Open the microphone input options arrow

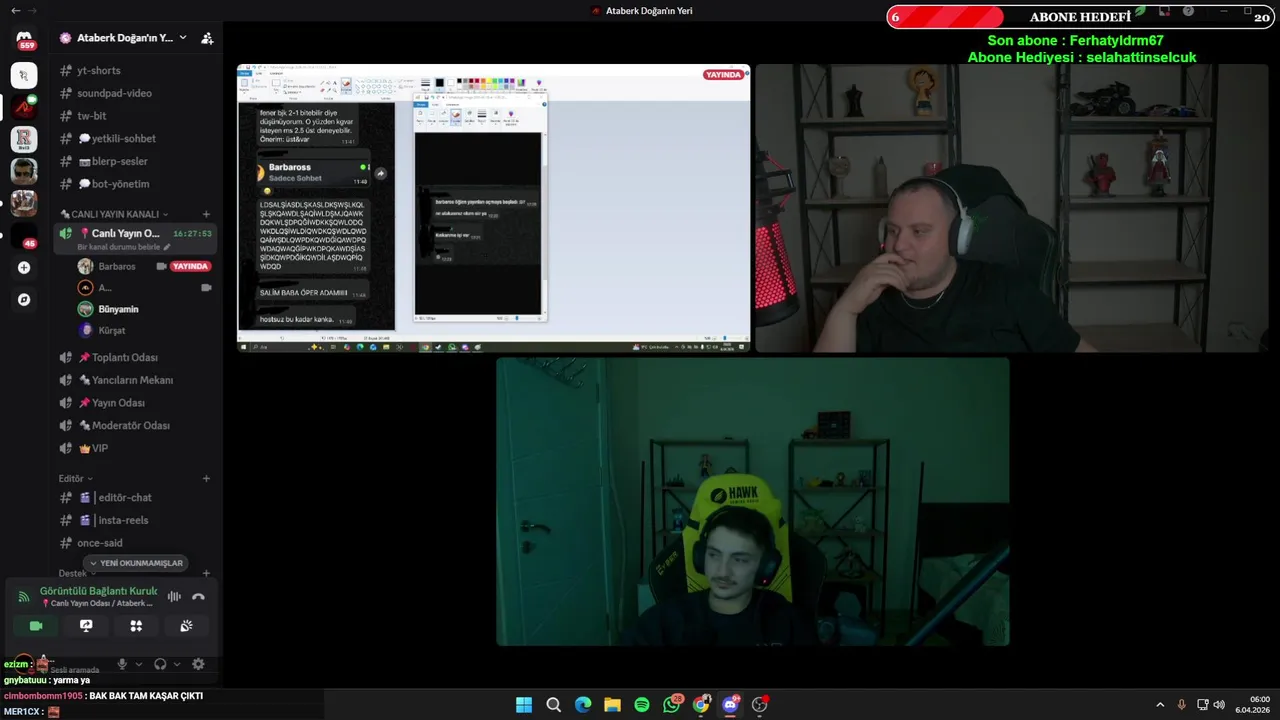coord(138,664)
